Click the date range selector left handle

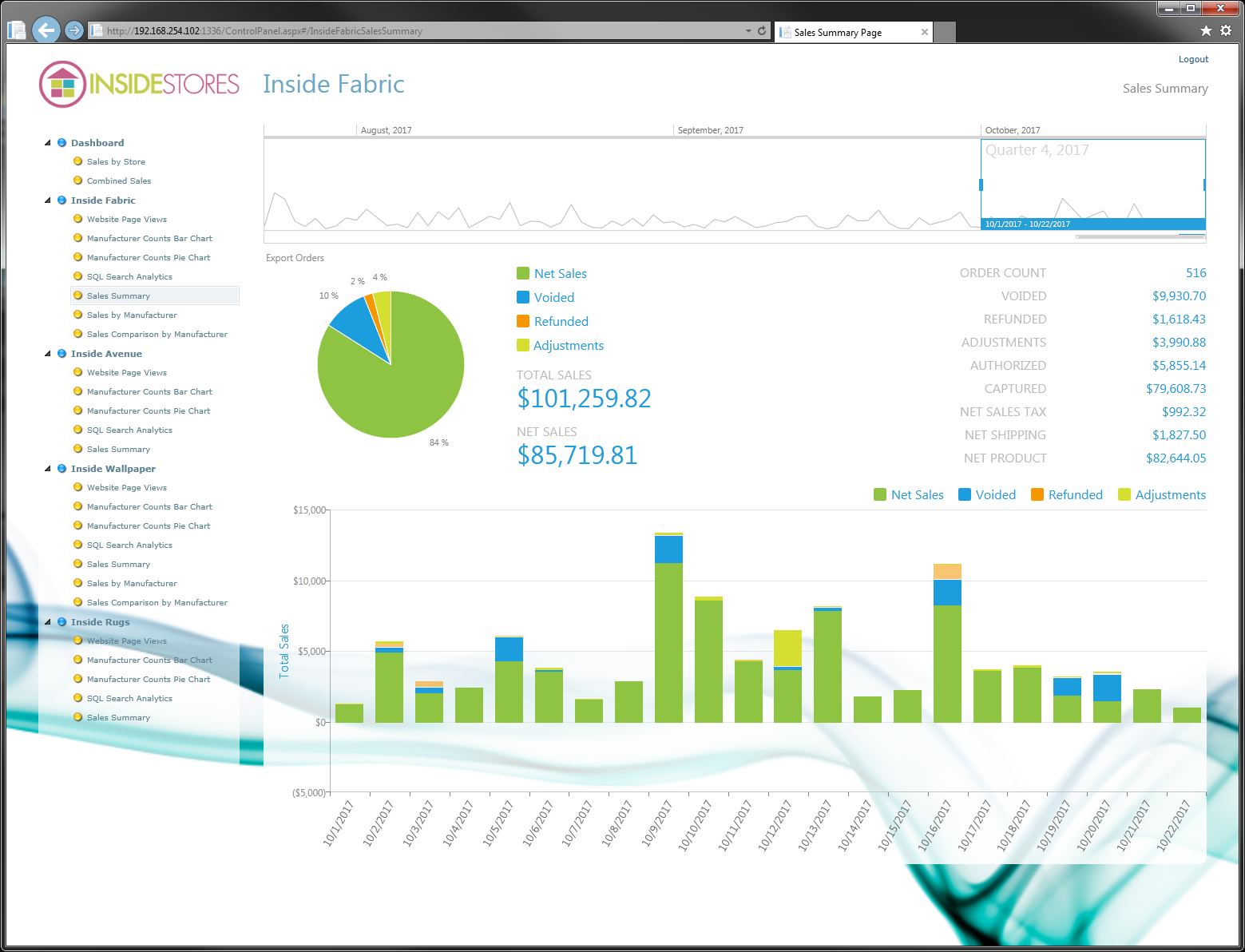[981, 184]
